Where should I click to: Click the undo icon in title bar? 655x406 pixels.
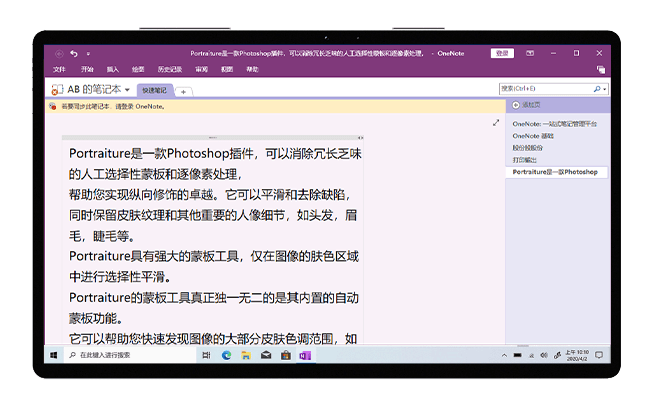74,53
